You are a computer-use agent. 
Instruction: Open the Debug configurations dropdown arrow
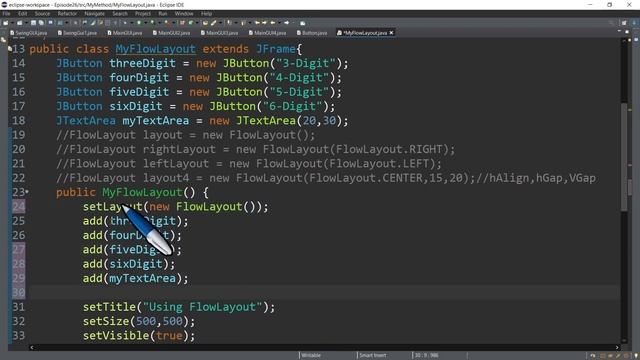(131, 23)
